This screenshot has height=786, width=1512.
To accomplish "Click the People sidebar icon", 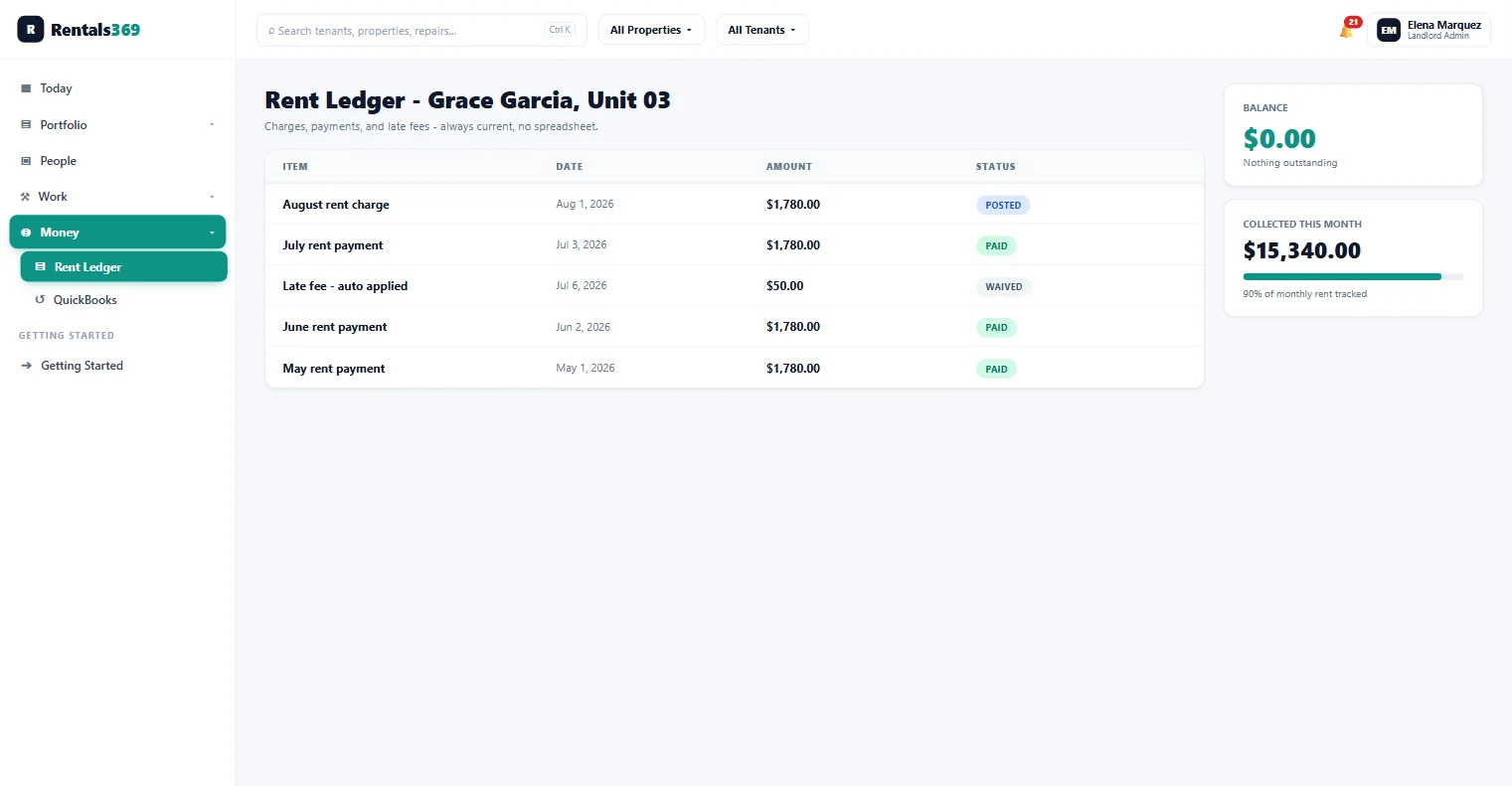I will tap(26, 161).
